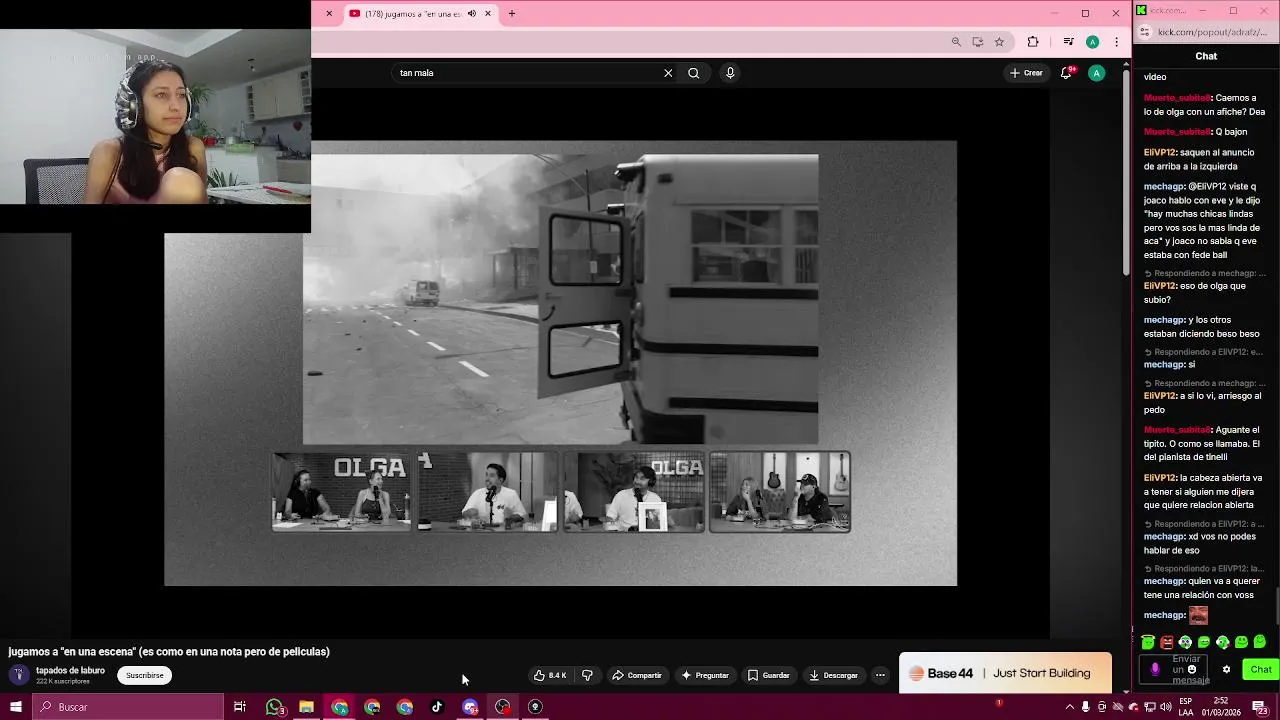Screen dimensions: 1280x720
Task: Bookmark this page with star icon
Action: [x=999, y=42]
